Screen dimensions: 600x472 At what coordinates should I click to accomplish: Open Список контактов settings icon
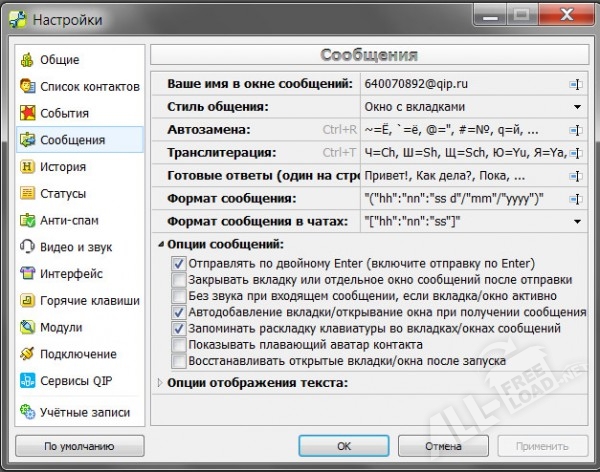pyautogui.click(x=27, y=87)
